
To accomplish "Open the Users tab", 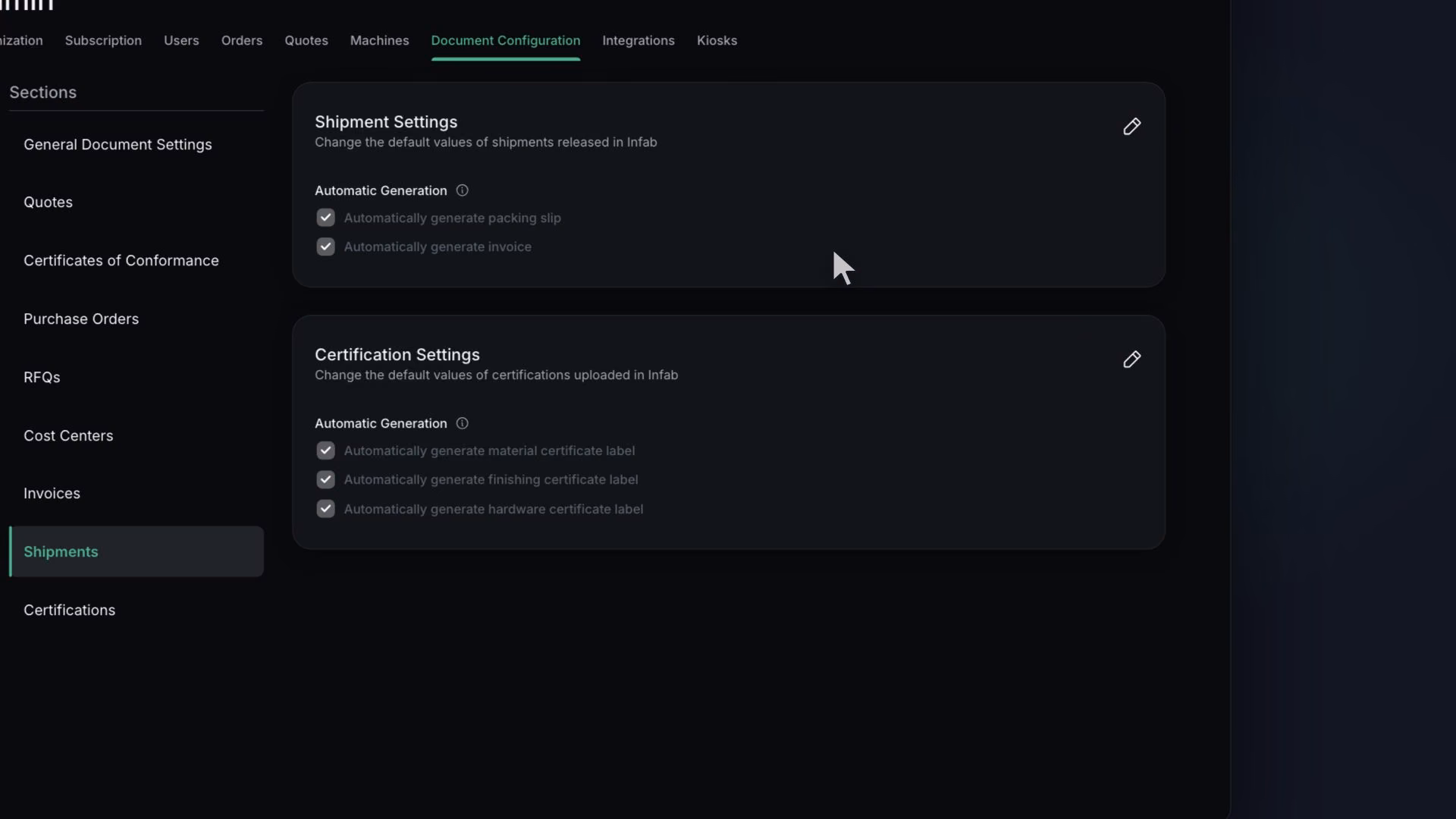I will coord(181,40).
